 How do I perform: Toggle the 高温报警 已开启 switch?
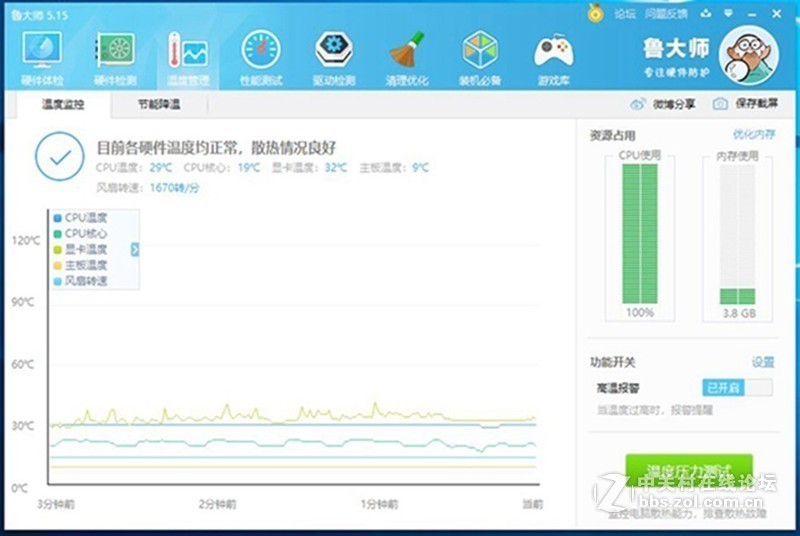tap(737, 388)
